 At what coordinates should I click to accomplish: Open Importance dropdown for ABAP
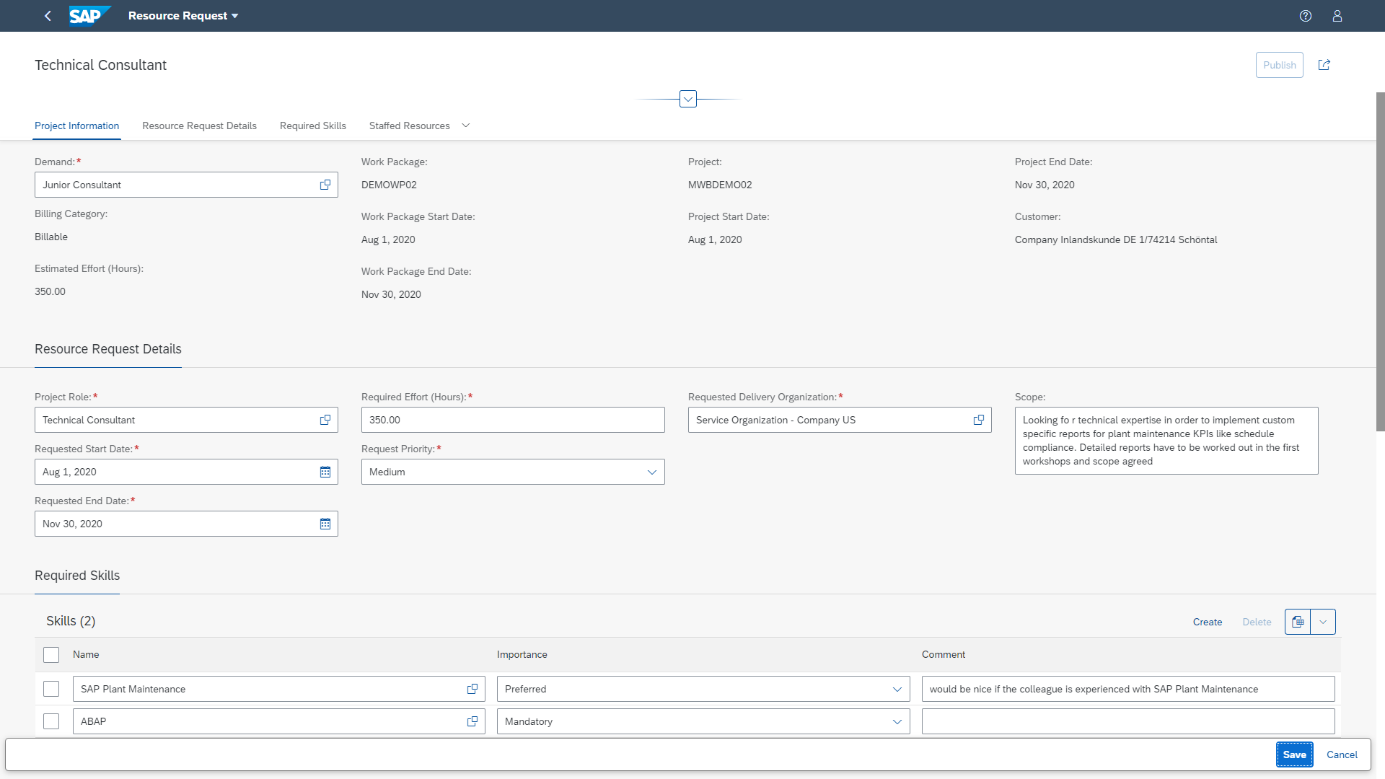pos(897,721)
